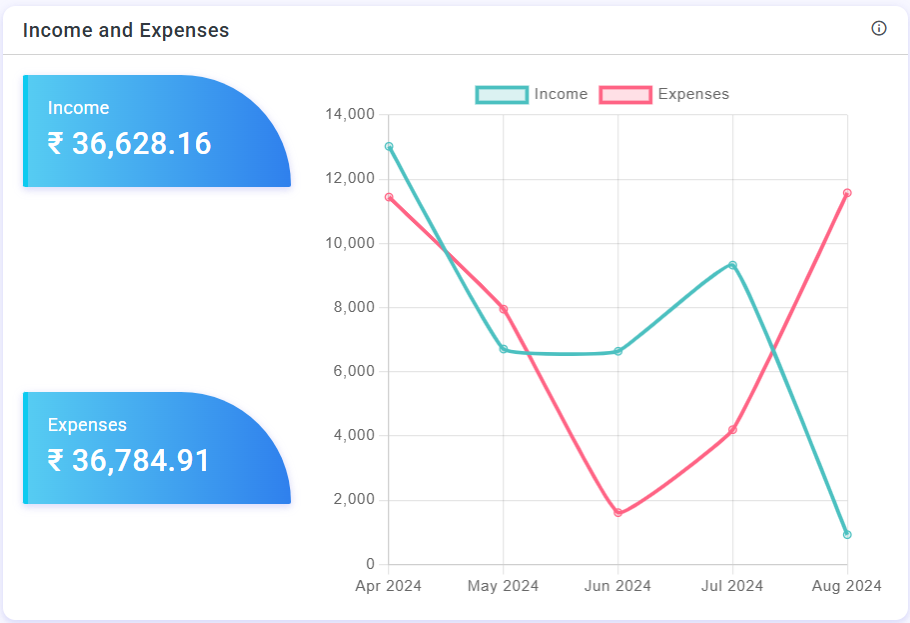Screen dimensions: 910x623
Task: Select Expenses data point for Aug 2024
Action: (847, 193)
